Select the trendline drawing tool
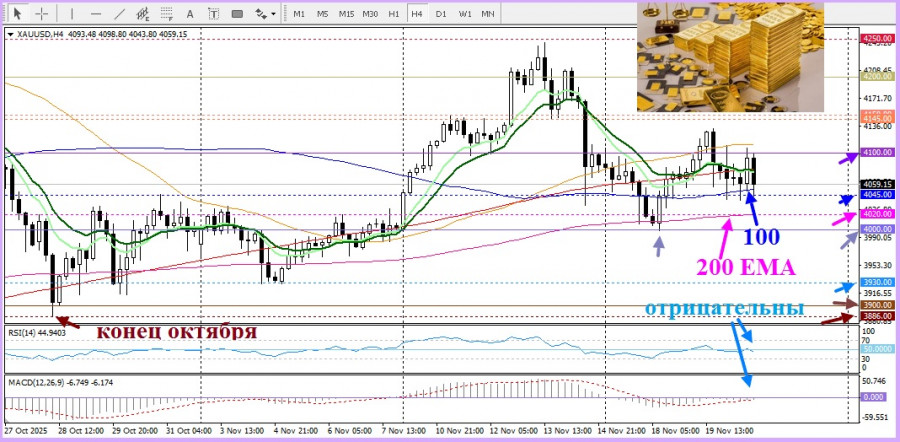The image size is (900, 442). tap(120, 13)
